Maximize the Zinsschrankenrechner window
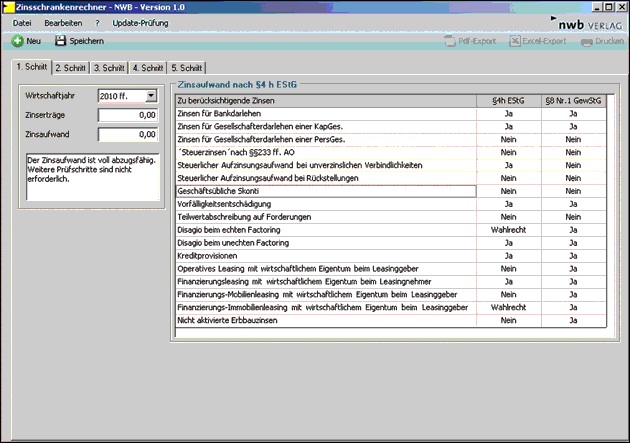This screenshot has width=630, height=443. point(608,6)
